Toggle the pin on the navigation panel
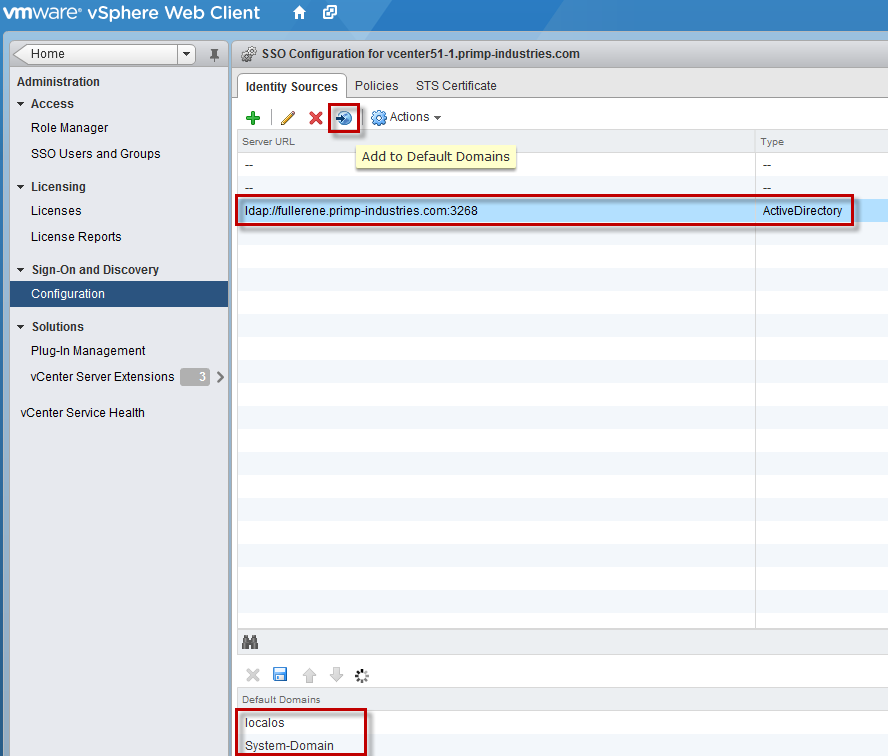 214,54
